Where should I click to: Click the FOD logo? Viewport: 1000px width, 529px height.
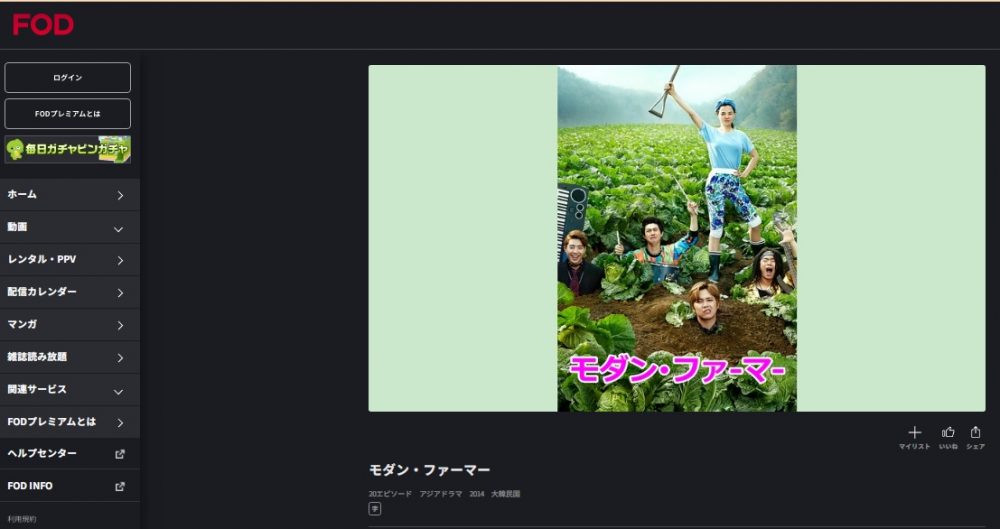tap(43, 25)
